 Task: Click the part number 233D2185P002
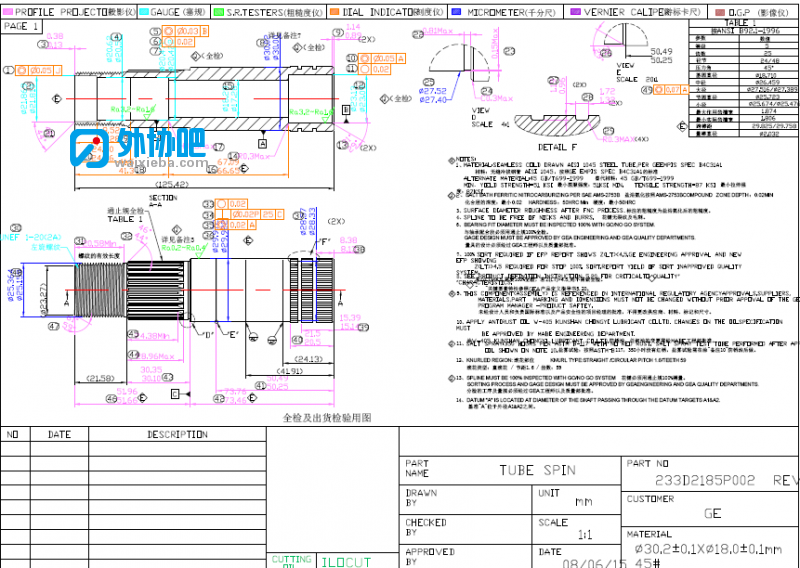coord(705,480)
